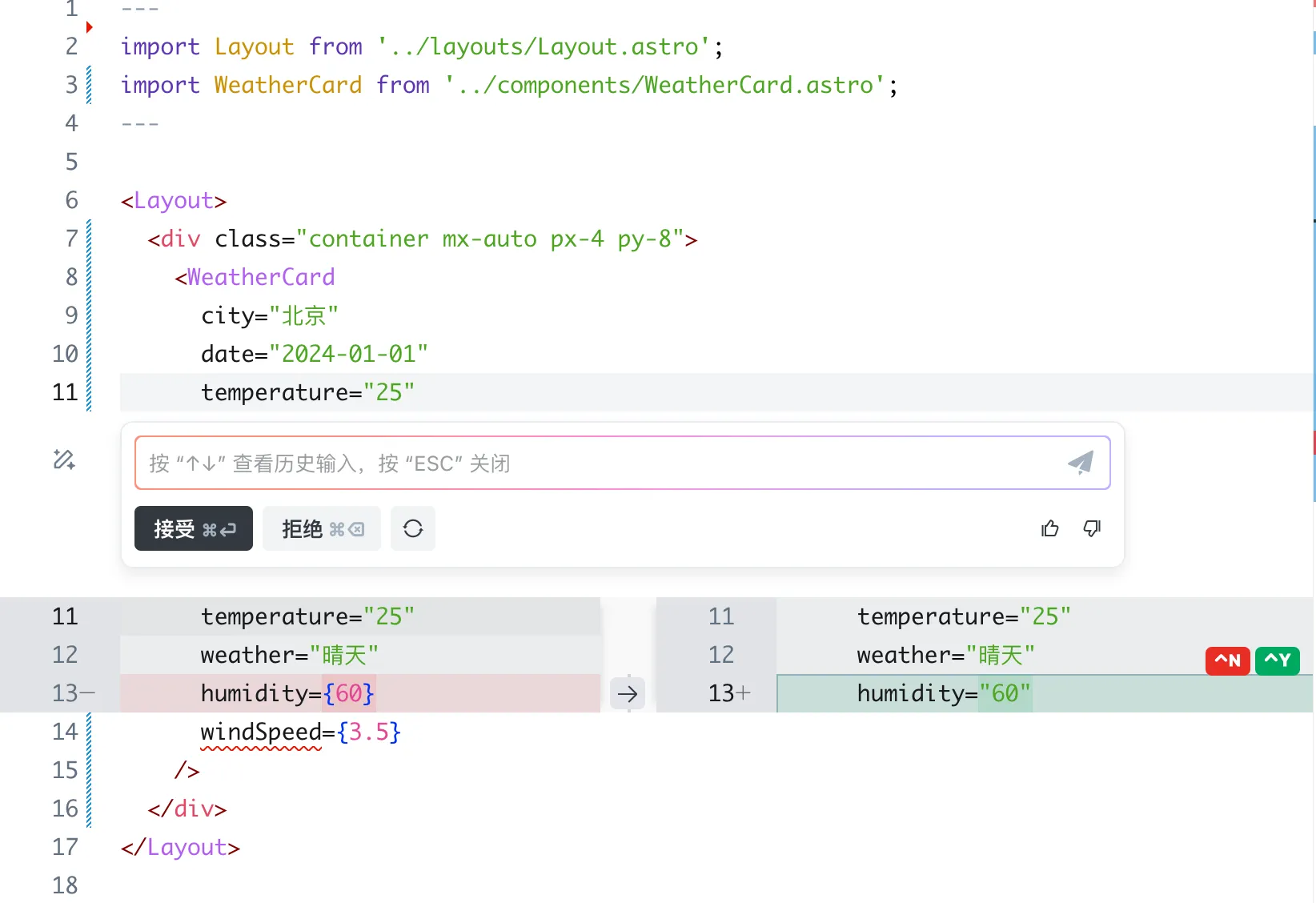This screenshot has width=1316, height=903.
Task: Click the opening Layout tag on line 6
Action: click(174, 200)
